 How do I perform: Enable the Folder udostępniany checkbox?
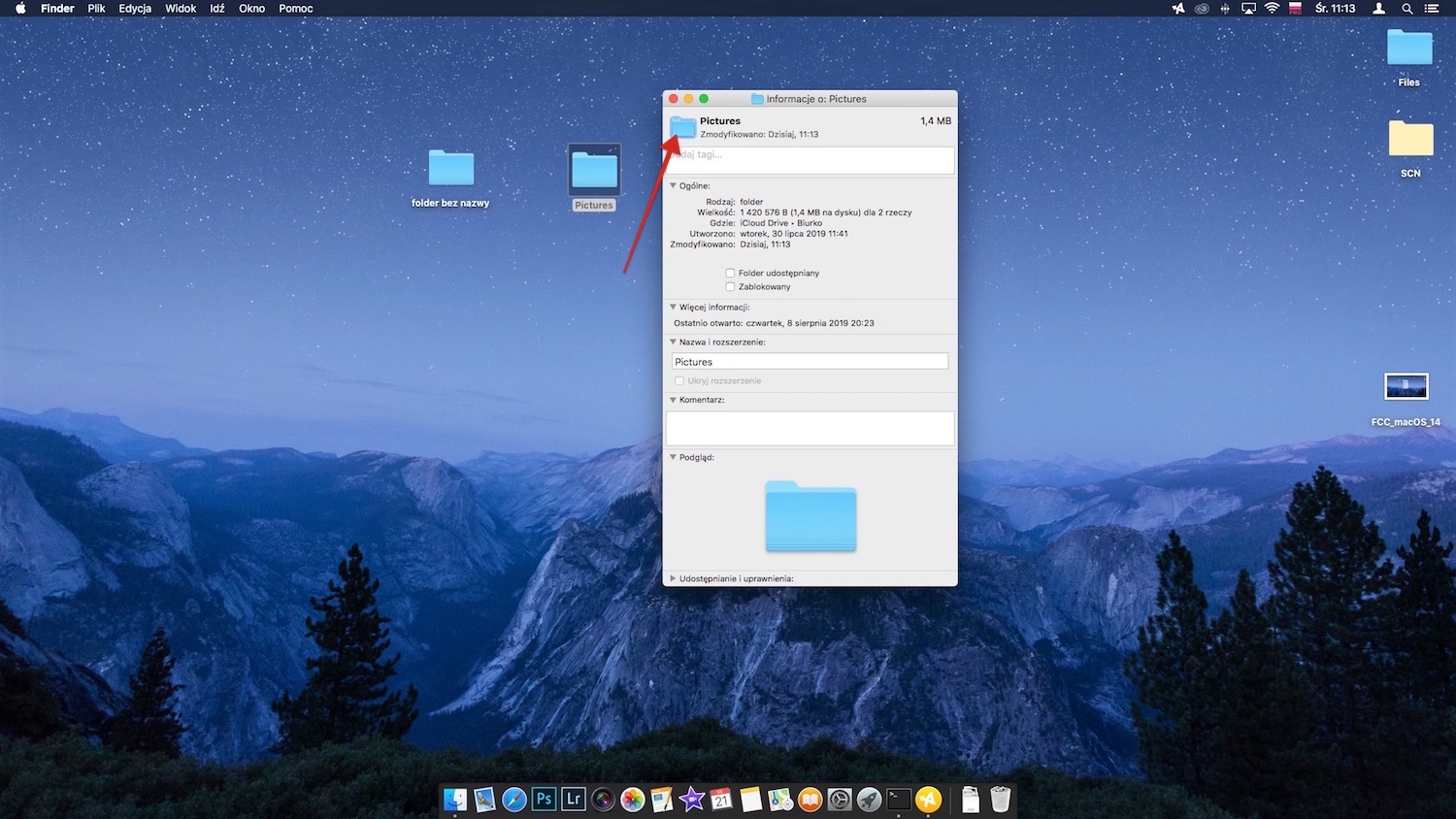[730, 273]
